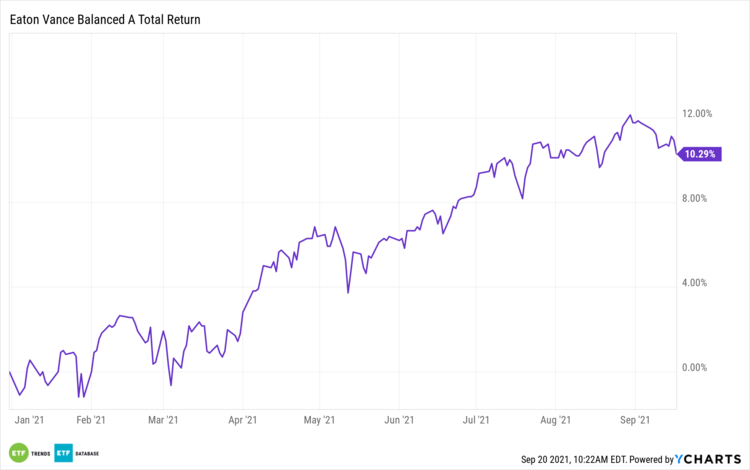This screenshot has width=750, height=470.
Task: Click the purple 10.29% value label
Action: pyautogui.click(x=700, y=154)
